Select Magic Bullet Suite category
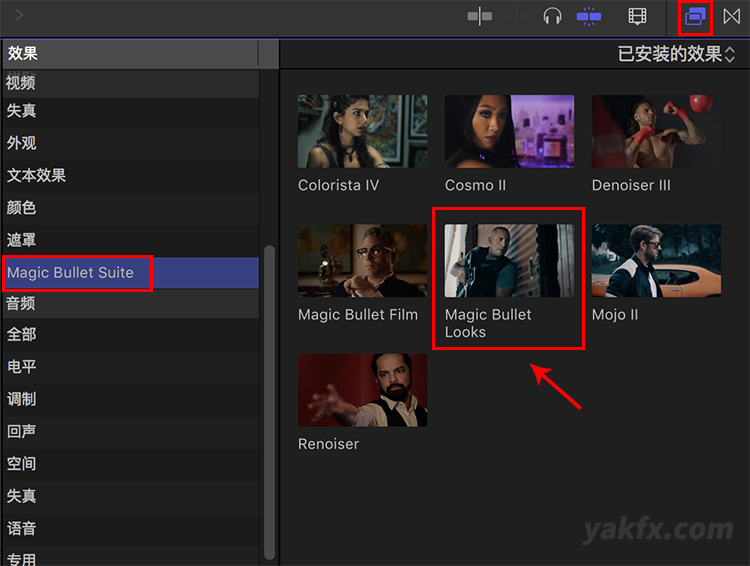This screenshot has width=750, height=566. click(131, 273)
